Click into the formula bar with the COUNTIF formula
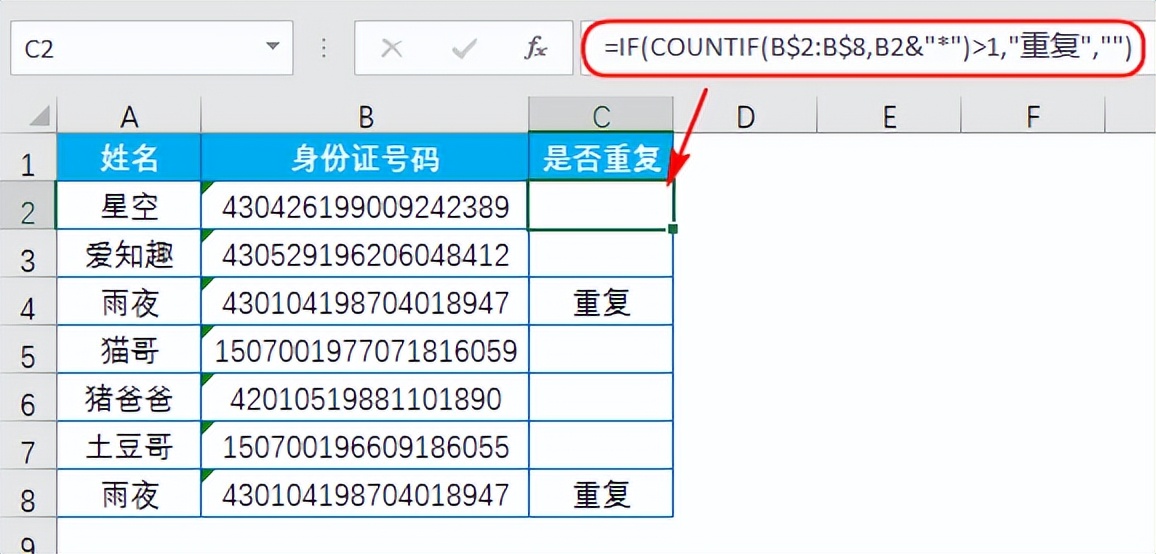 [868, 48]
